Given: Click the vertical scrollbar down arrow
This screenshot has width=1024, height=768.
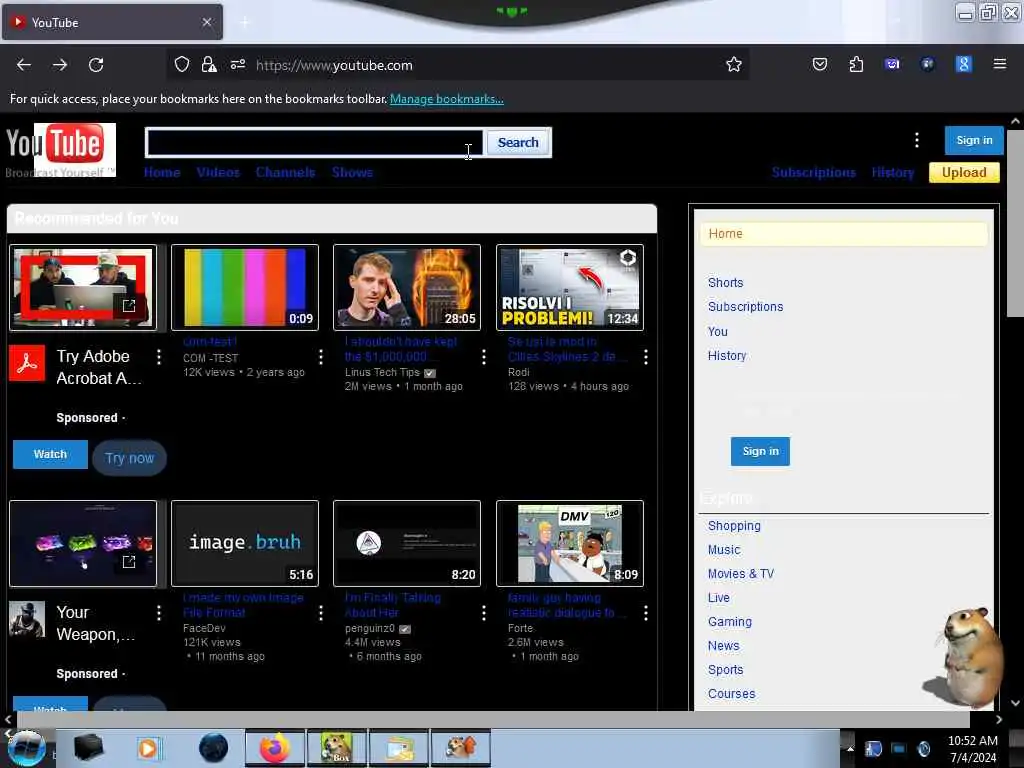Looking at the screenshot, I should 1015,703.
